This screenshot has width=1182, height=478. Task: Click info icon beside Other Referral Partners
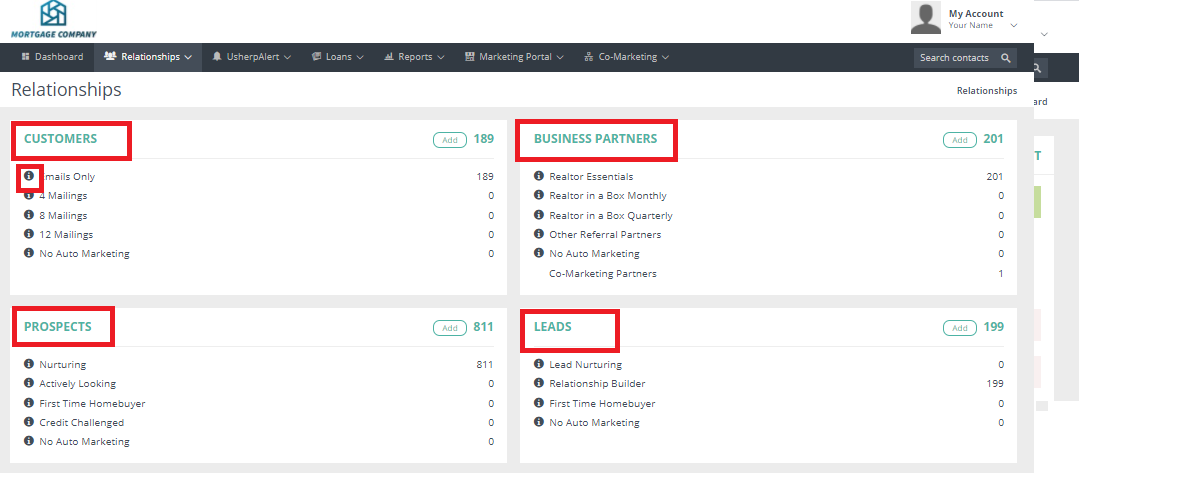tap(539, 235)
